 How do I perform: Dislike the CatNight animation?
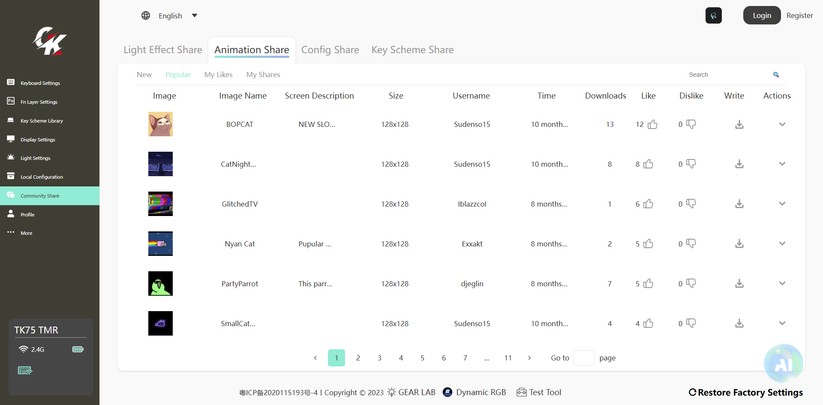(x=691, y=164)
